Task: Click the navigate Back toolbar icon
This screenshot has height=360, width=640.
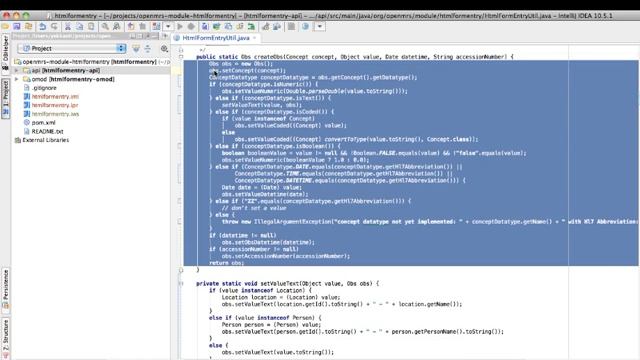Action: (x=131, y=27)
